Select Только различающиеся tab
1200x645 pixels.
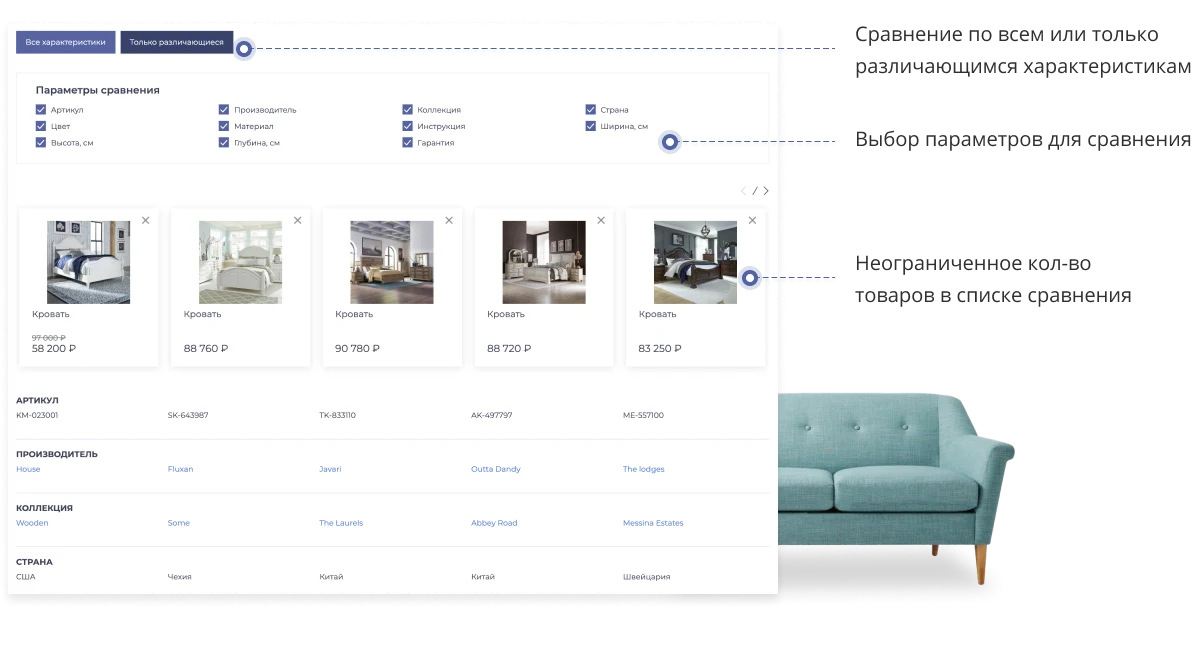point(177,42)
